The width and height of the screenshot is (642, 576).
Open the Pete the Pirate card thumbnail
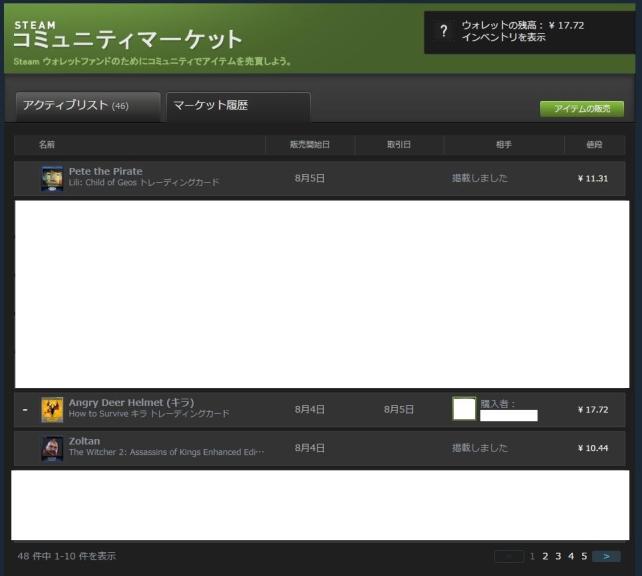[x=52, y=178]
